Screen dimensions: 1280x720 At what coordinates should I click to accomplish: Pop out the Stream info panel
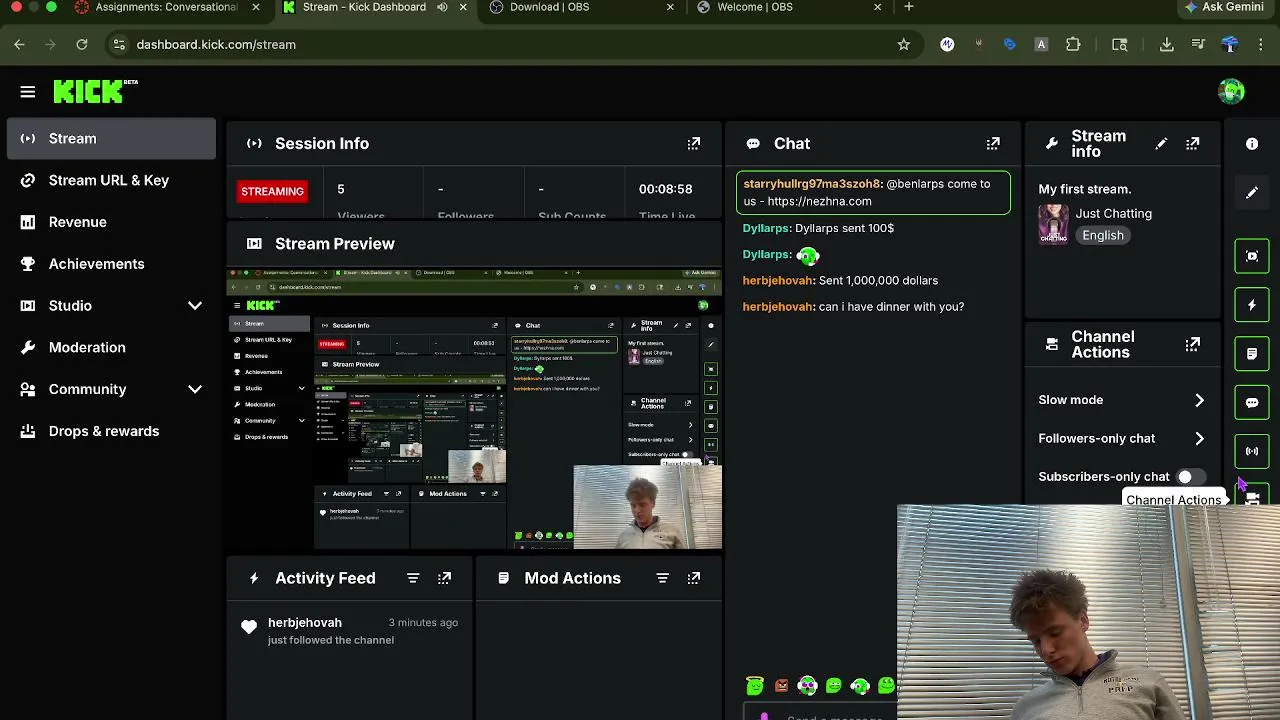(x=1193, y=144)
